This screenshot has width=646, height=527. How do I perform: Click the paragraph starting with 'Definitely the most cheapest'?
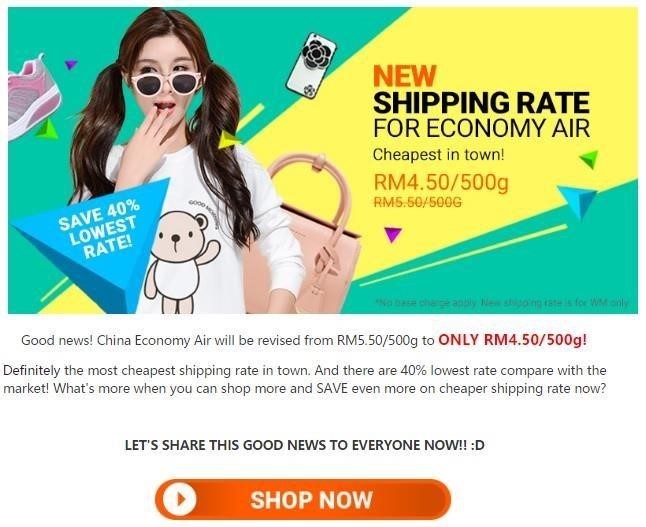click(x=305, y=379)
